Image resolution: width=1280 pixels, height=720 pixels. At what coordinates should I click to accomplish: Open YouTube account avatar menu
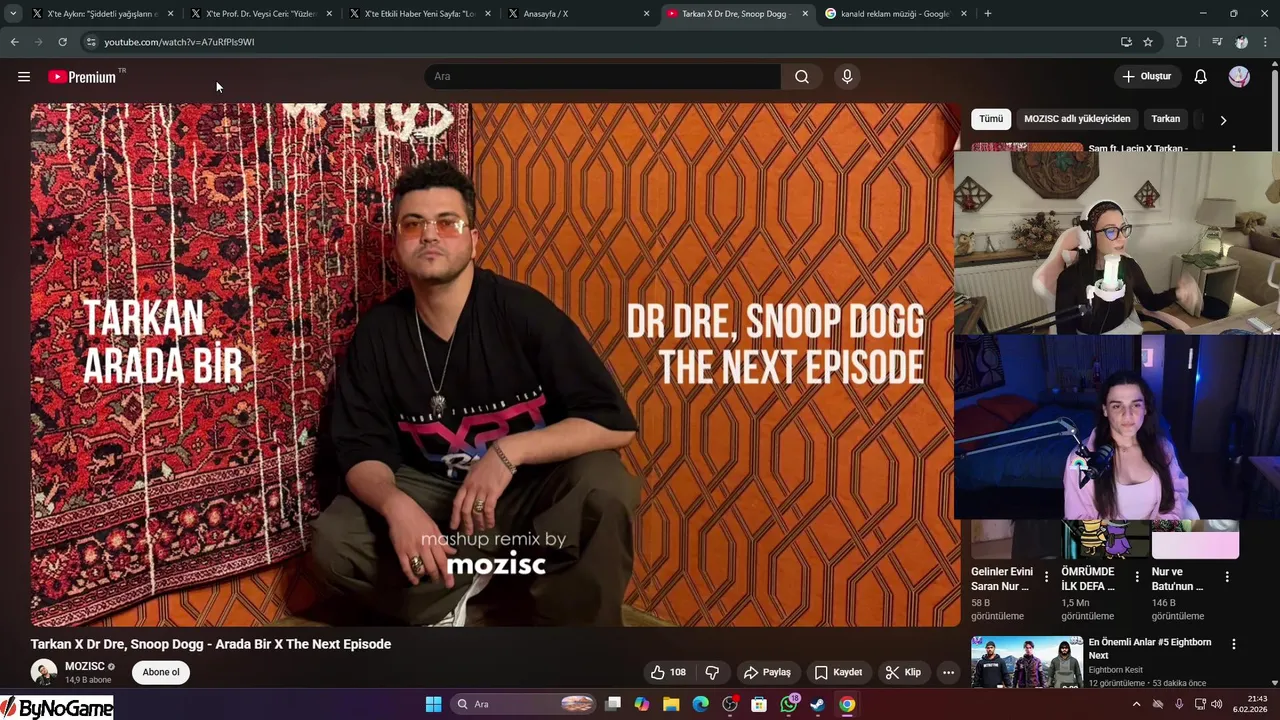(1239, 77)
